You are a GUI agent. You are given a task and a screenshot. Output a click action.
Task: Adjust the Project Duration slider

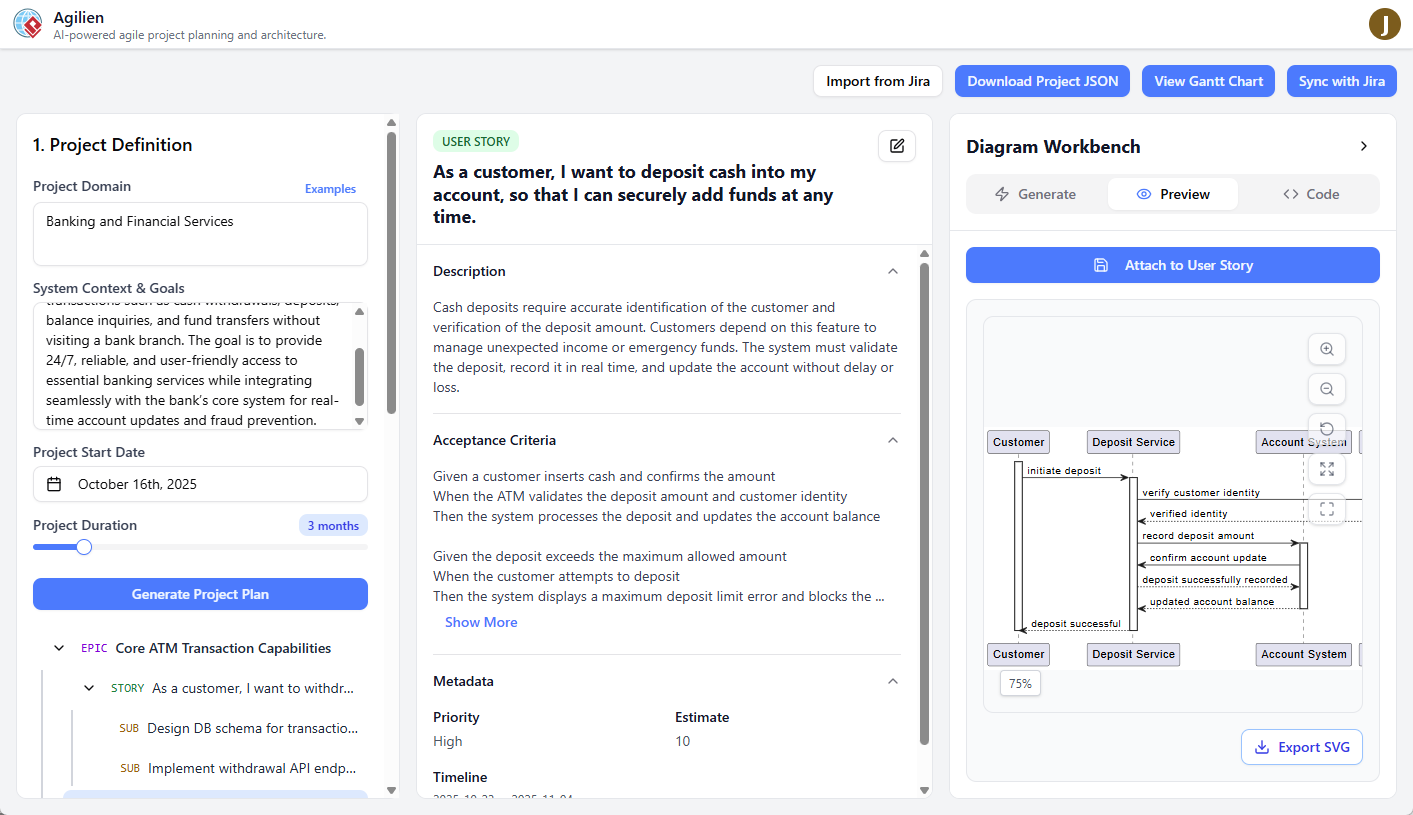pyautogui.click(x=82, y=547)
